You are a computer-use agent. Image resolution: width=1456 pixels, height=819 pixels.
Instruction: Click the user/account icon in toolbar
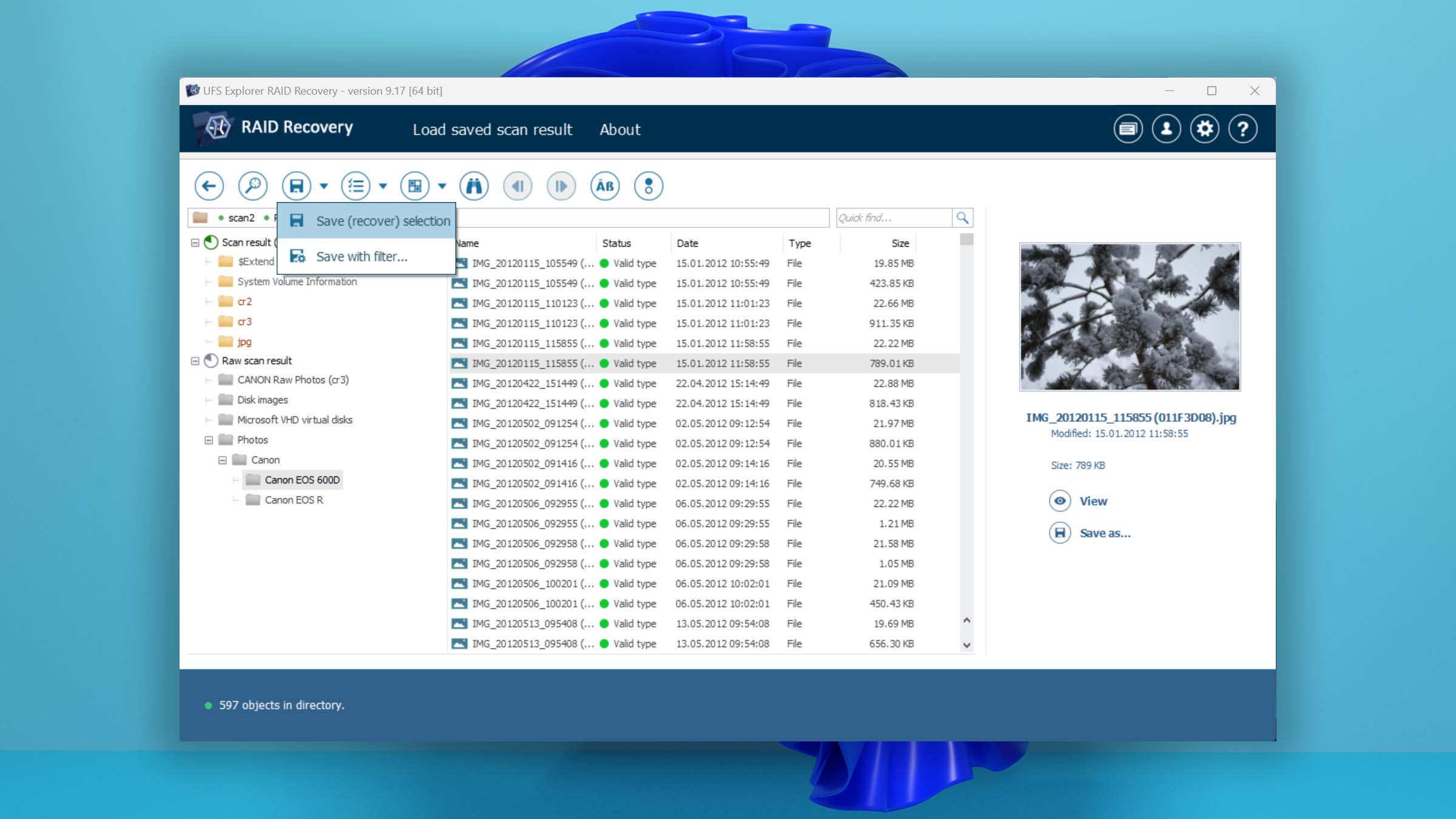point(1165,128)
